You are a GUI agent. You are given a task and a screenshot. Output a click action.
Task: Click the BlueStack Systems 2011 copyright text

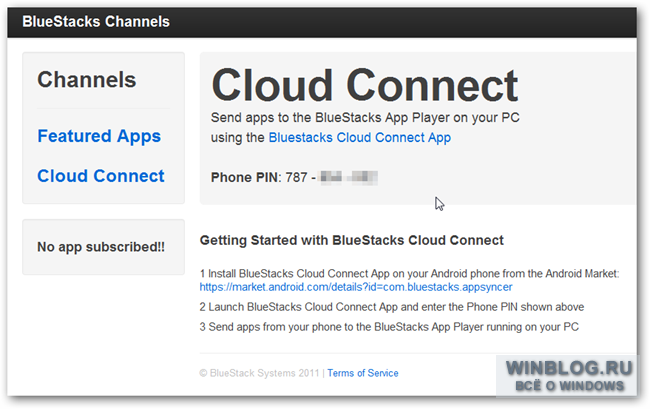point(260,373)
